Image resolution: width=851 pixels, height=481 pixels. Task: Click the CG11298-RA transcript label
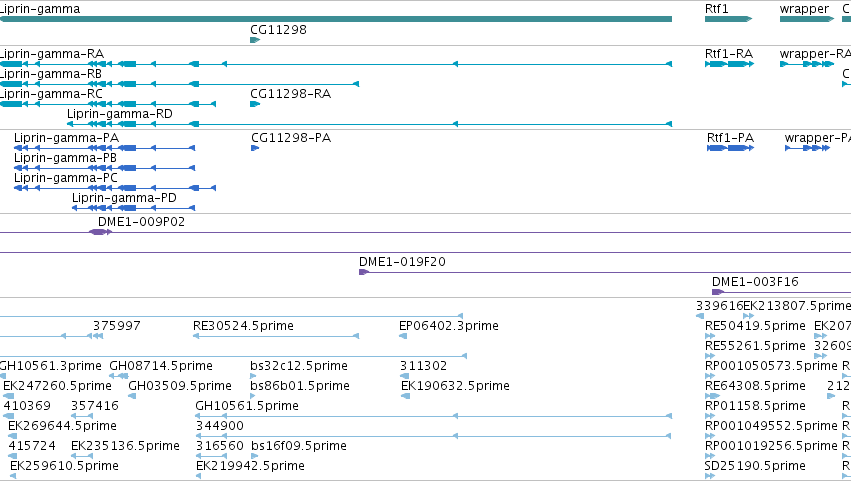pyautogui.click(x=290, y=94)
